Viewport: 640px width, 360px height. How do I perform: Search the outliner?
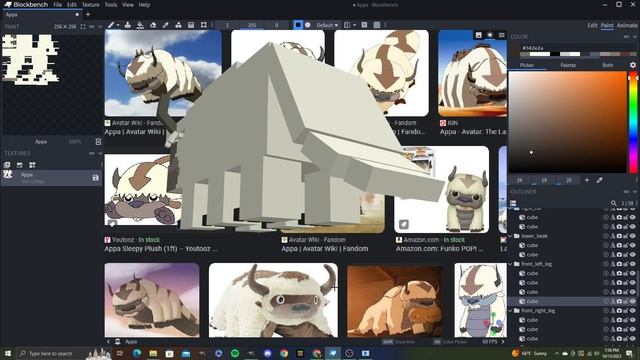point(613,203)
